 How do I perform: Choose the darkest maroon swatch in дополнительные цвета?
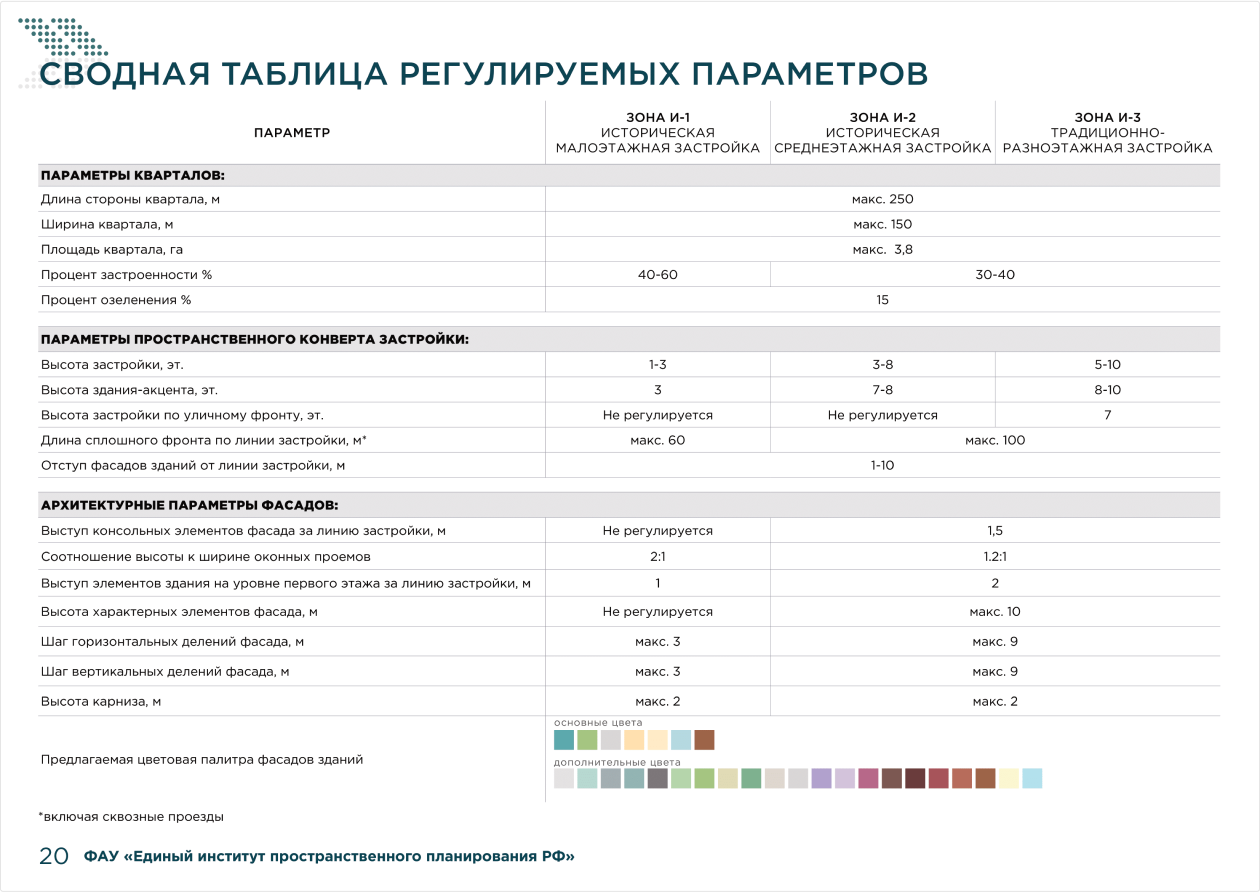click(915, 778)
